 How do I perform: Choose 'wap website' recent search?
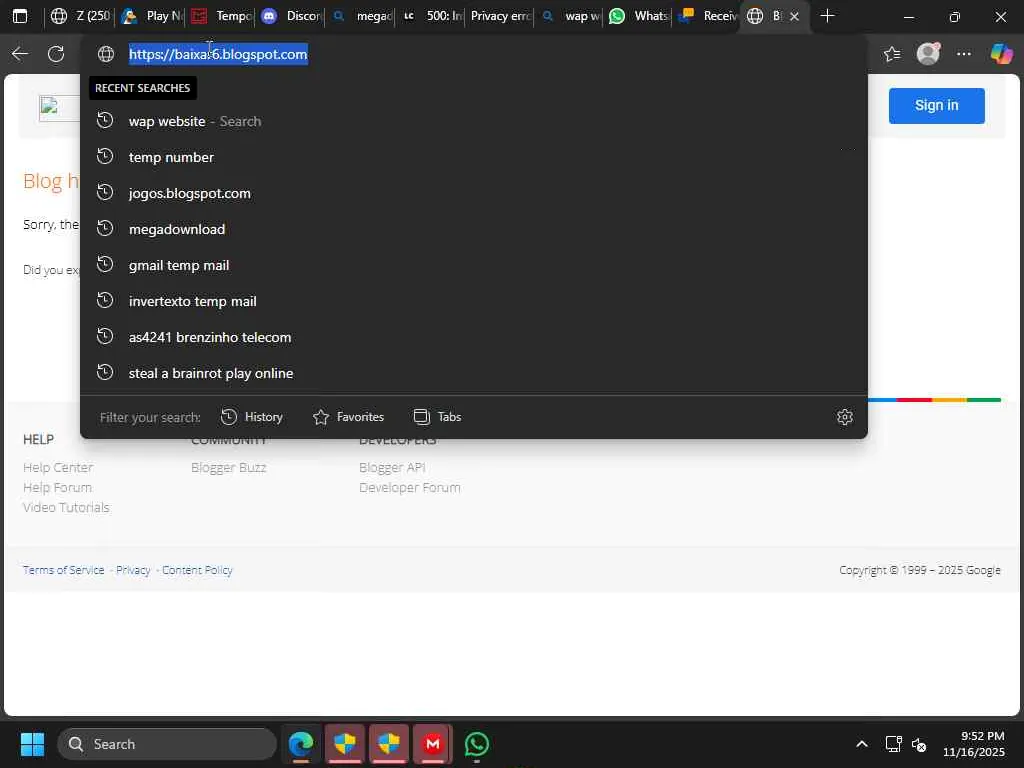473,121
